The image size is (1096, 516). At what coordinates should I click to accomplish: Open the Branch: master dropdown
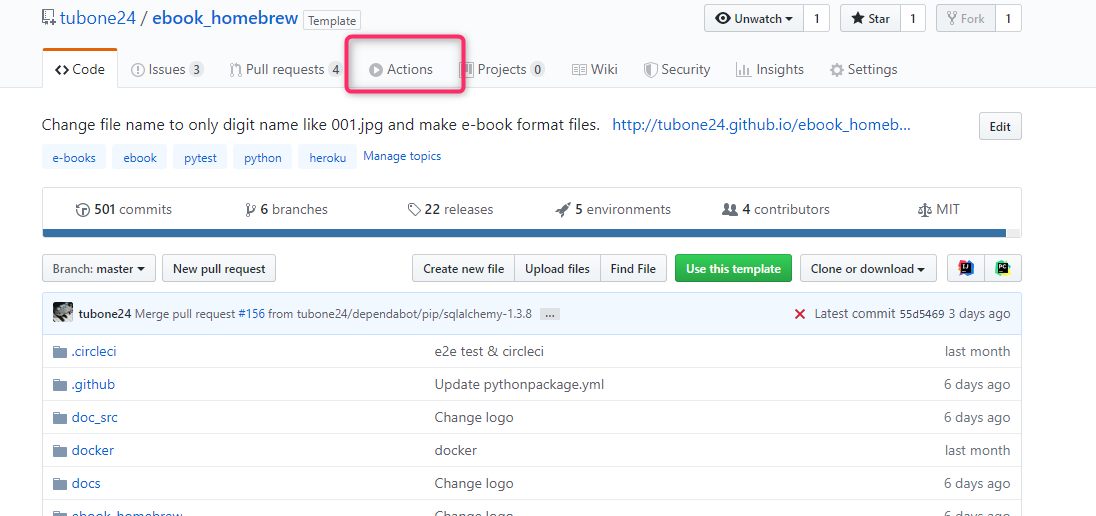click(x=99, y=268)
